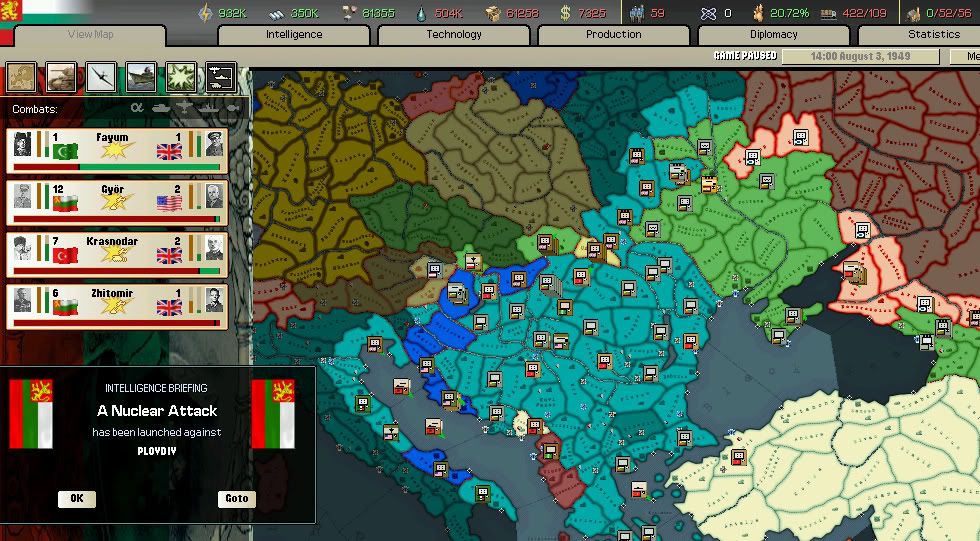Filter combats by air plane silhouette
This screenshot has height=541, width=980.
[x=185, y=108]
